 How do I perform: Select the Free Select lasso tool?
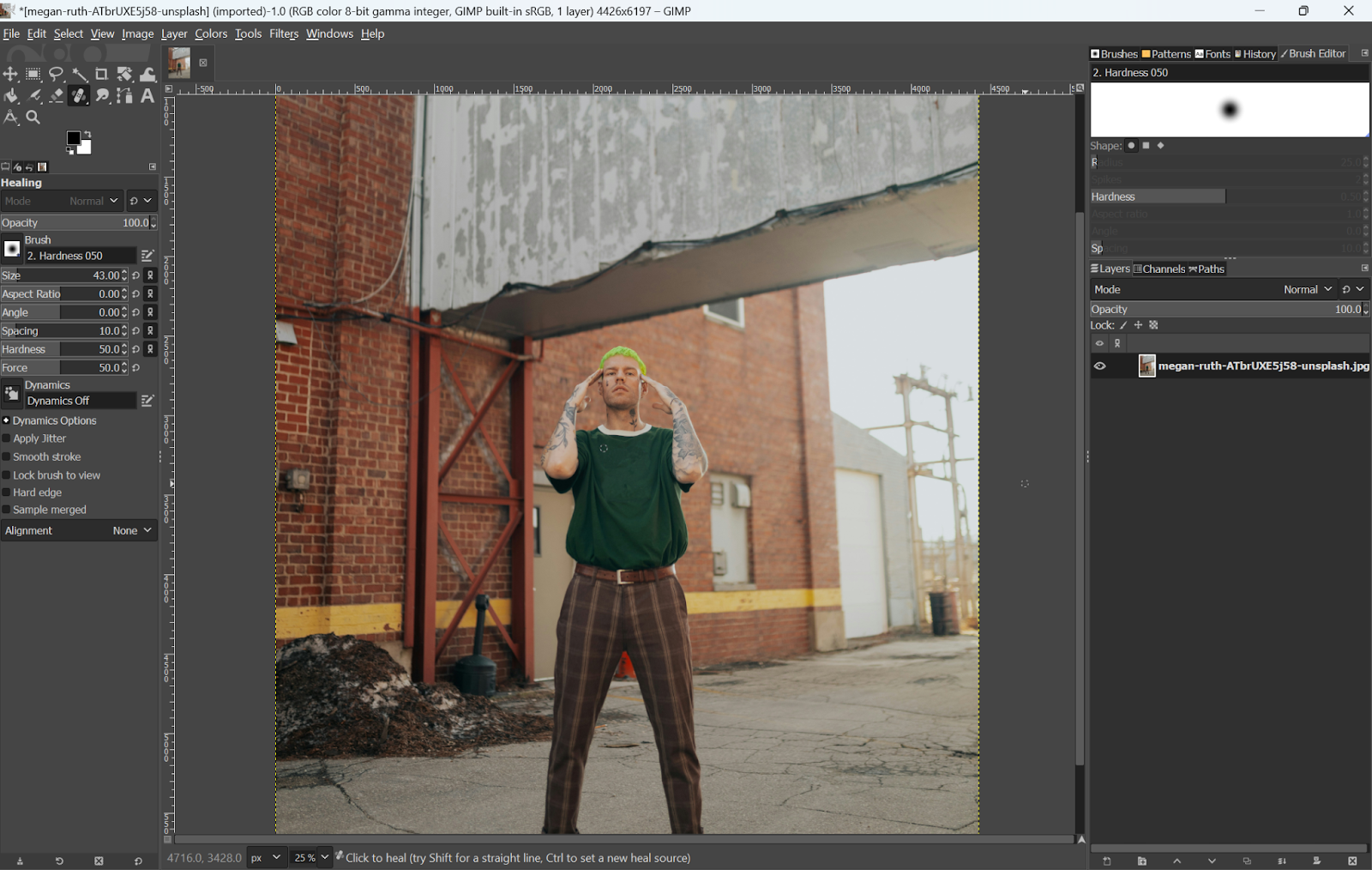57,75
